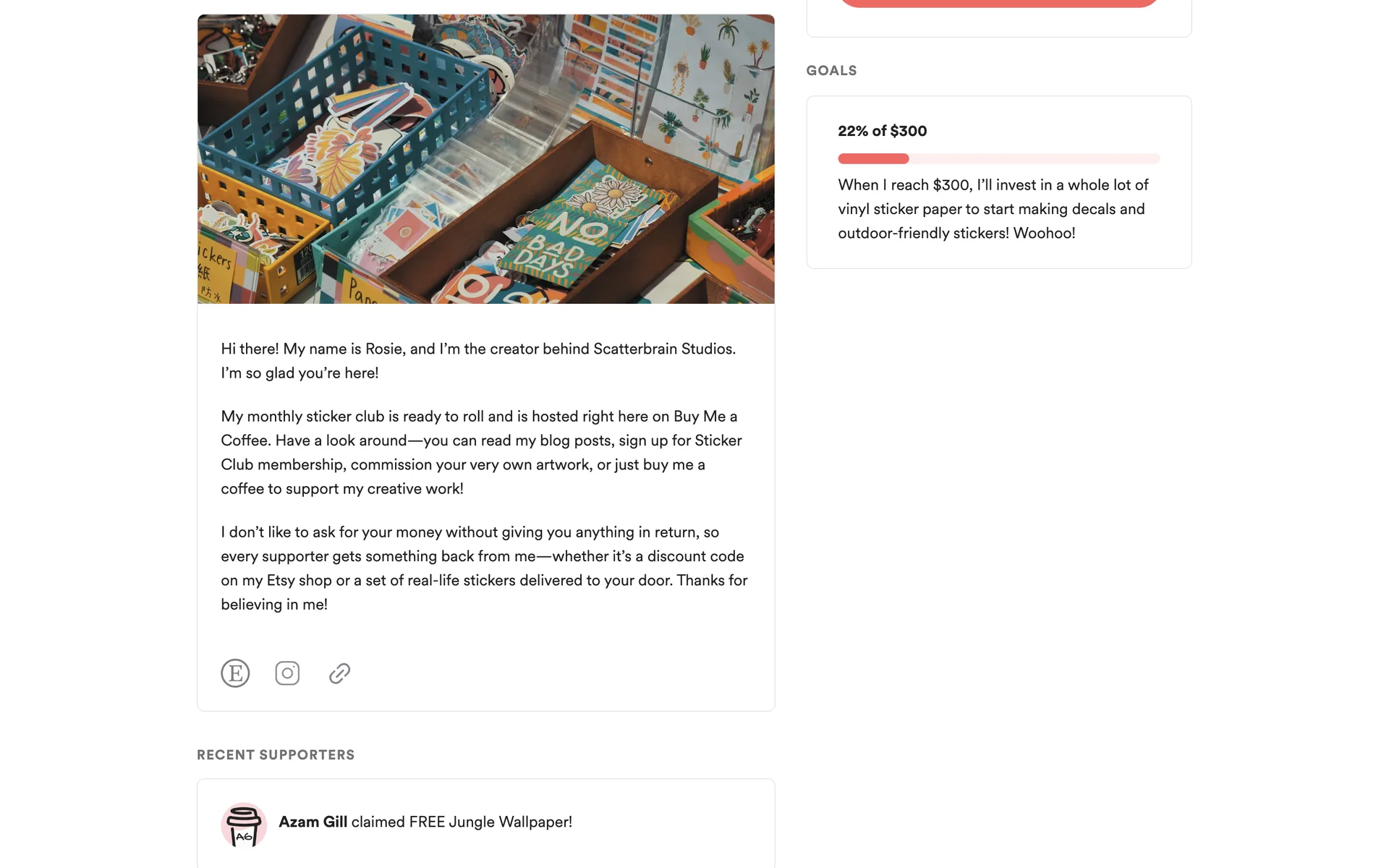Click the plant-pattern sheet in cover photo
Viewport: 1389px width, 868px height.
(x=709, y=80)
